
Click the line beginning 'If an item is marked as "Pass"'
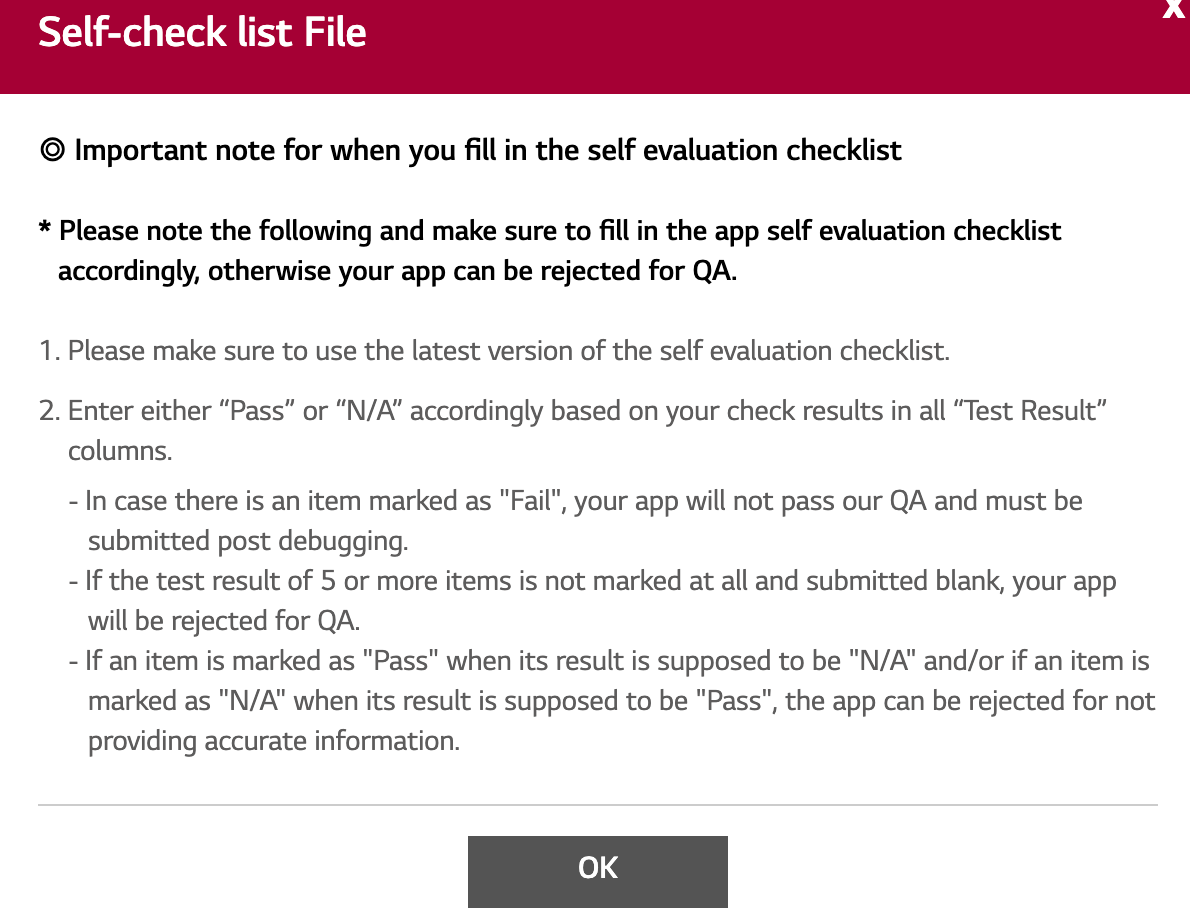(x=609, y=661)
